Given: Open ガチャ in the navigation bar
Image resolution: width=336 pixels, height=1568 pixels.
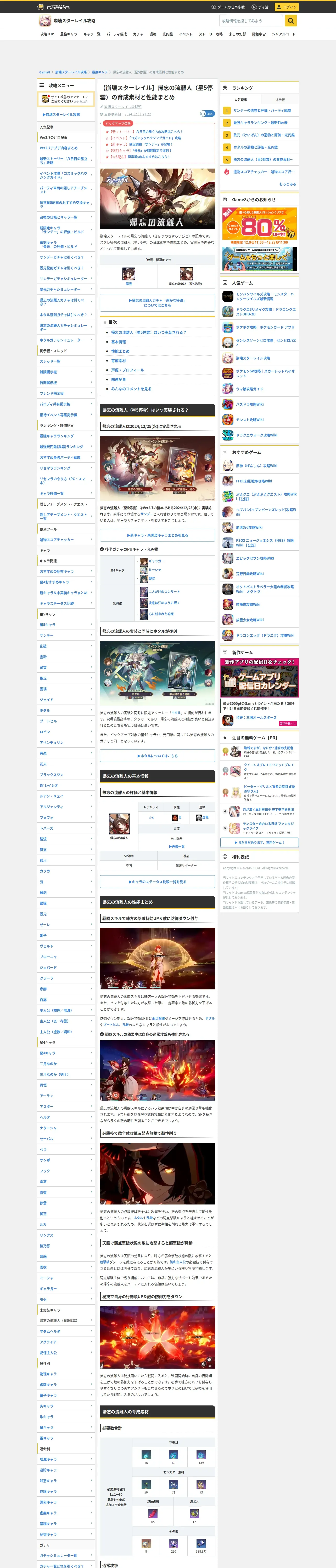Looking at the screenshot, I should tap(138, 34).
